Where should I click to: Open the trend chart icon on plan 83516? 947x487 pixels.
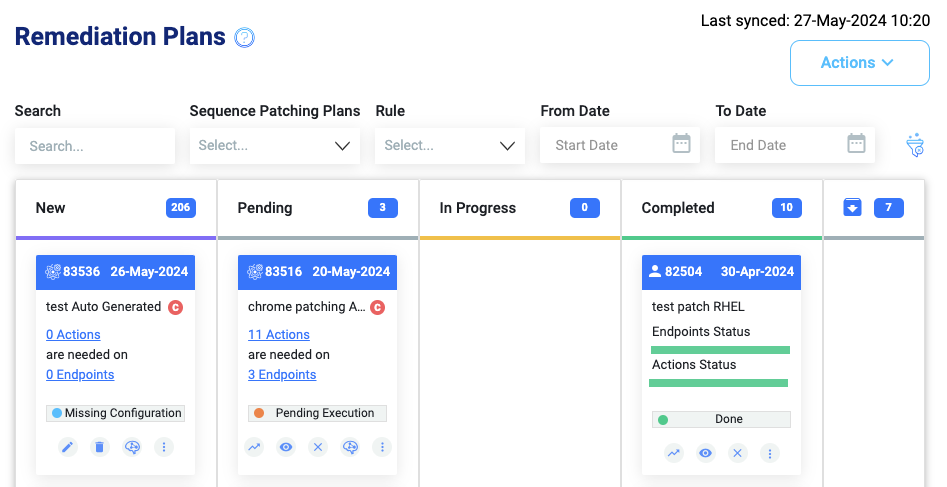(x=254, y=447)
